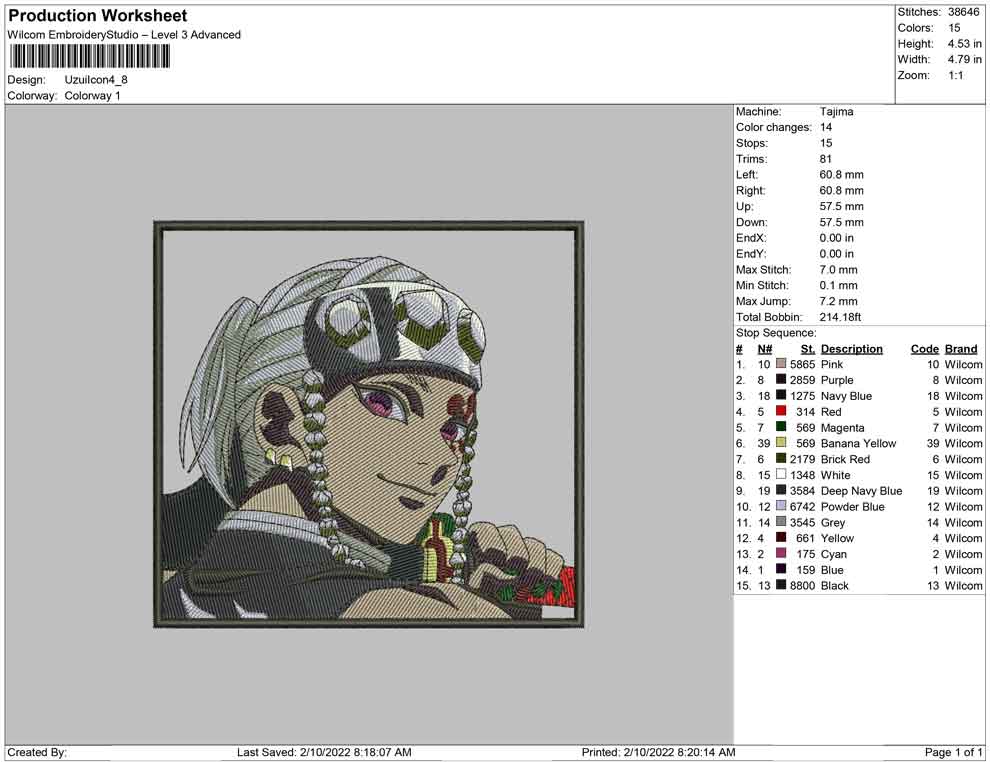Click the Deep Navy Blue color swatch
This screenshot has height=762, width=990.
pyautogui.click(x=781, y=490)
